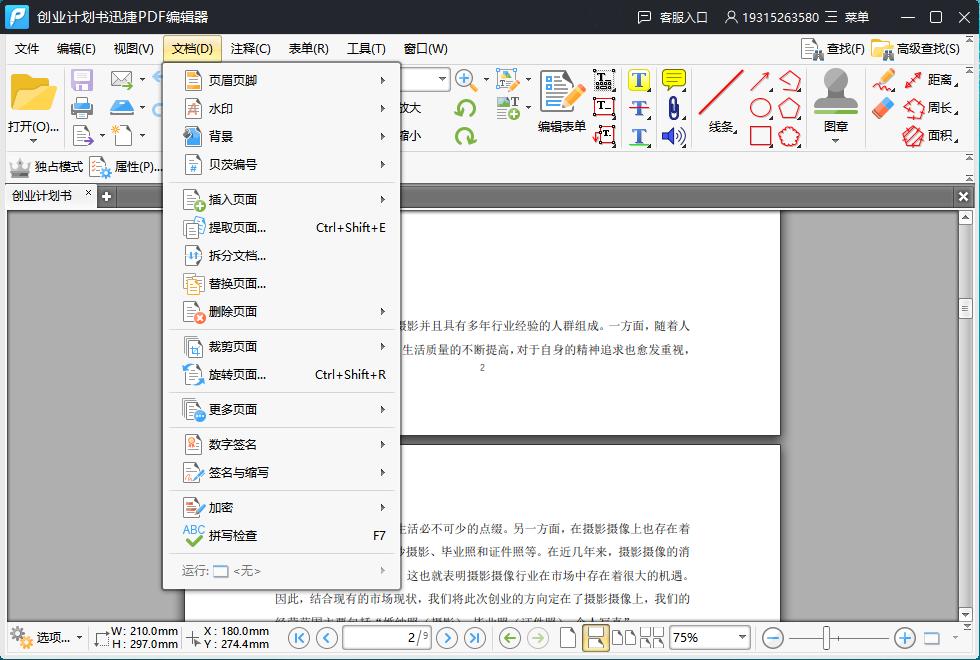980x660 pixels.
Task: Pick the attachment paperclip annotation tool
Action: 673,107
